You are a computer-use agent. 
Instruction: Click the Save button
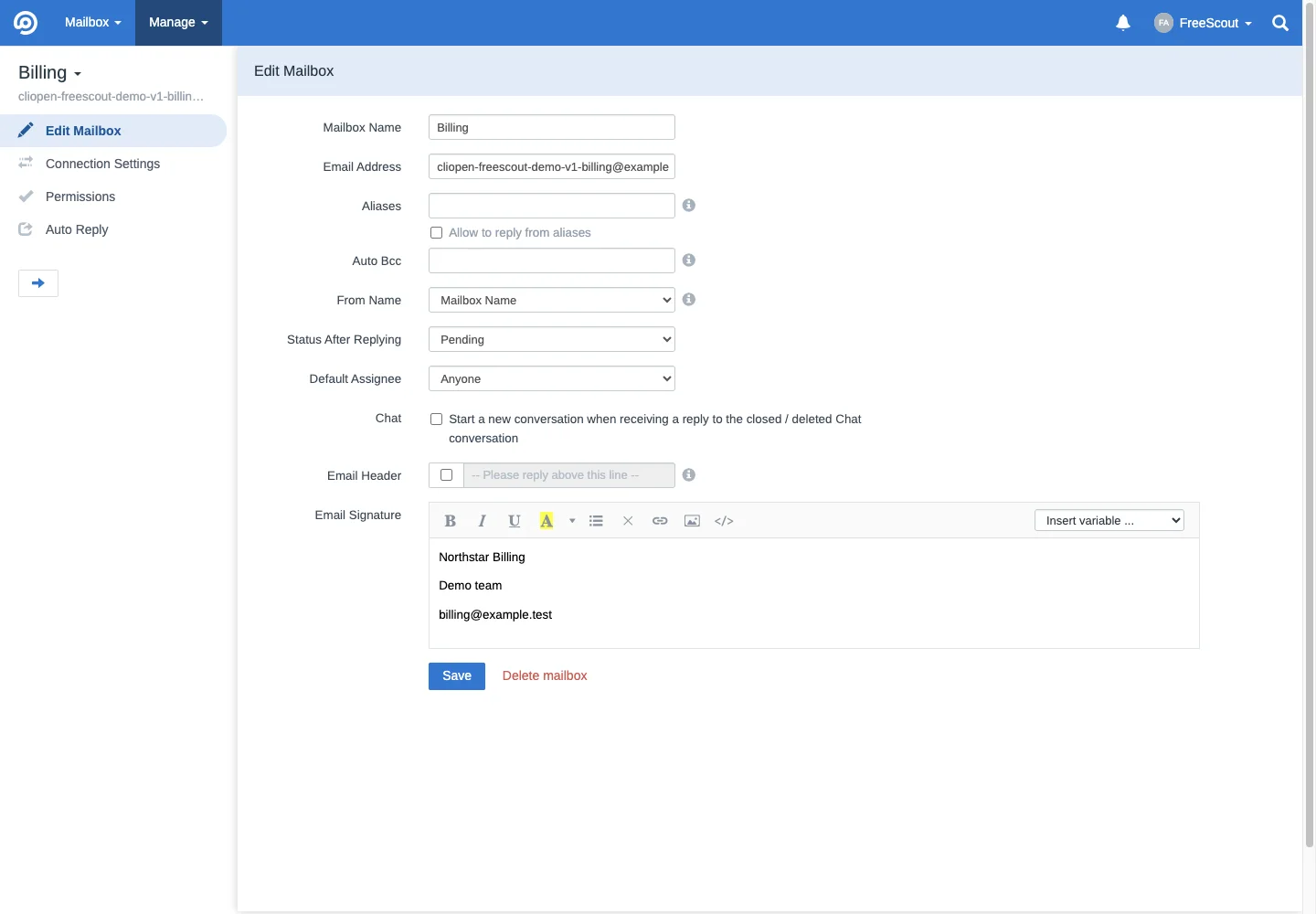point(457,676)
